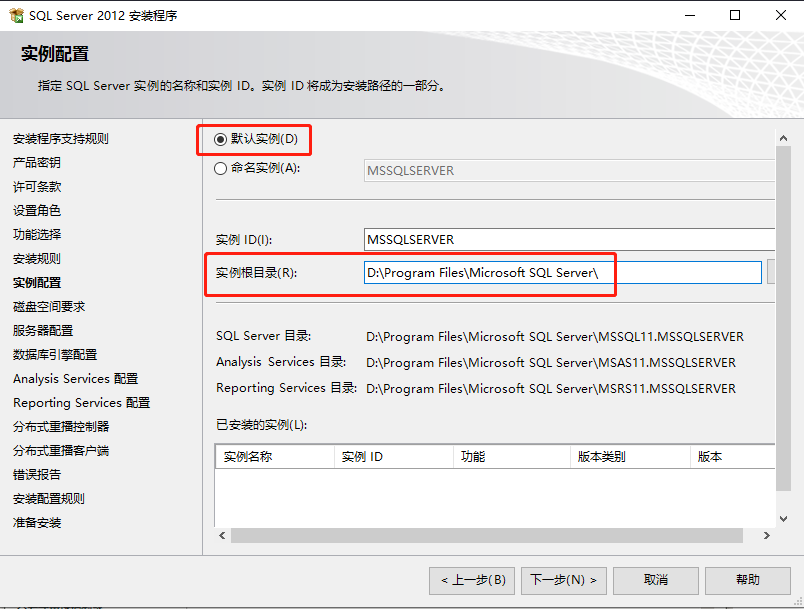Maximize the SQL Server 2012 setup window
Viewport: 804px width, 609px height.
735,15
